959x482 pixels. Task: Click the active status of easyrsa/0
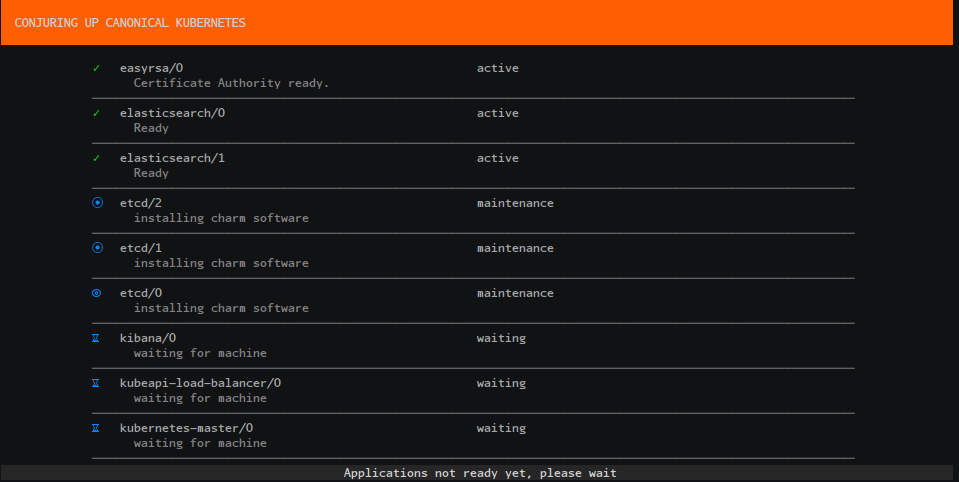[x=497, y=68]
